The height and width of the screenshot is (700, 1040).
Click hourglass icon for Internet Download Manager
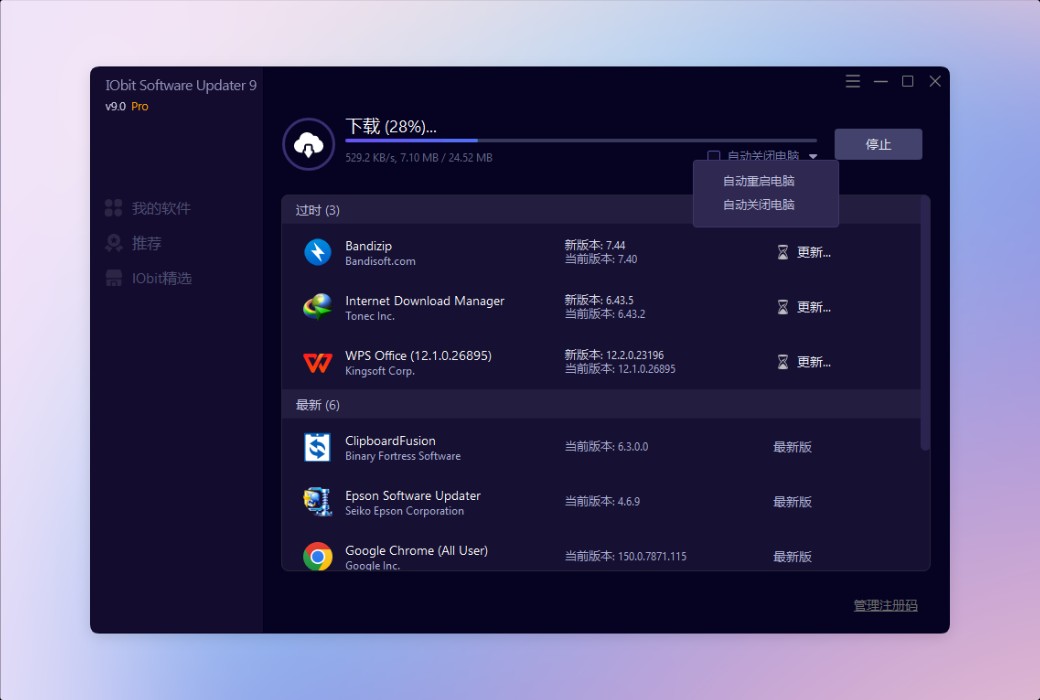pos(783,307)
